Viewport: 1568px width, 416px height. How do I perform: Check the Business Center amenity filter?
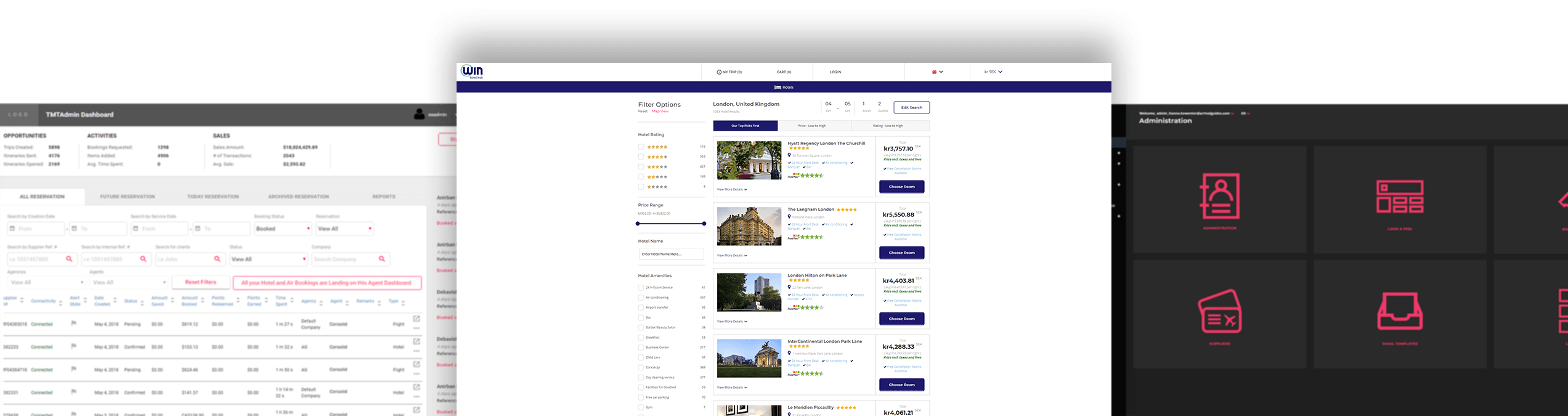(x=641, y=347)
